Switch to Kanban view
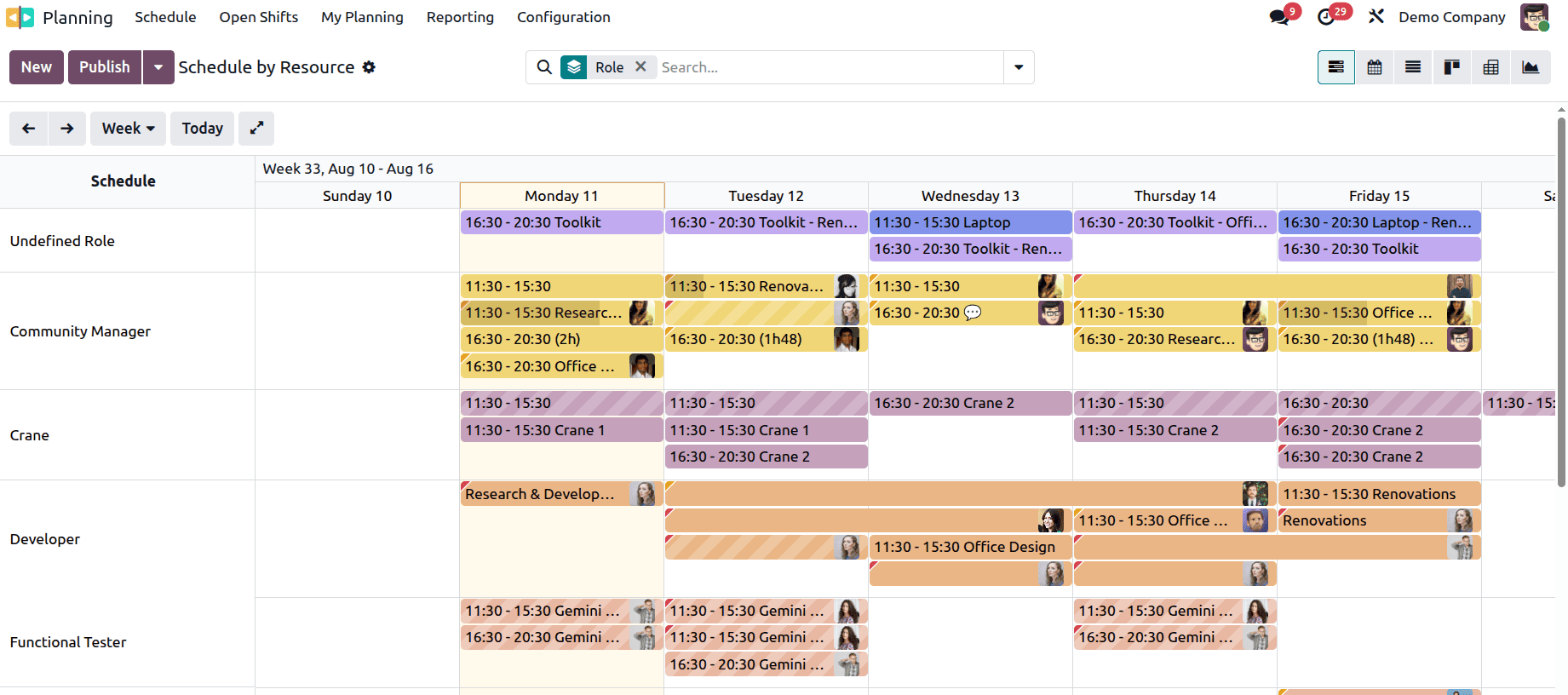 tap(1452, 67)
